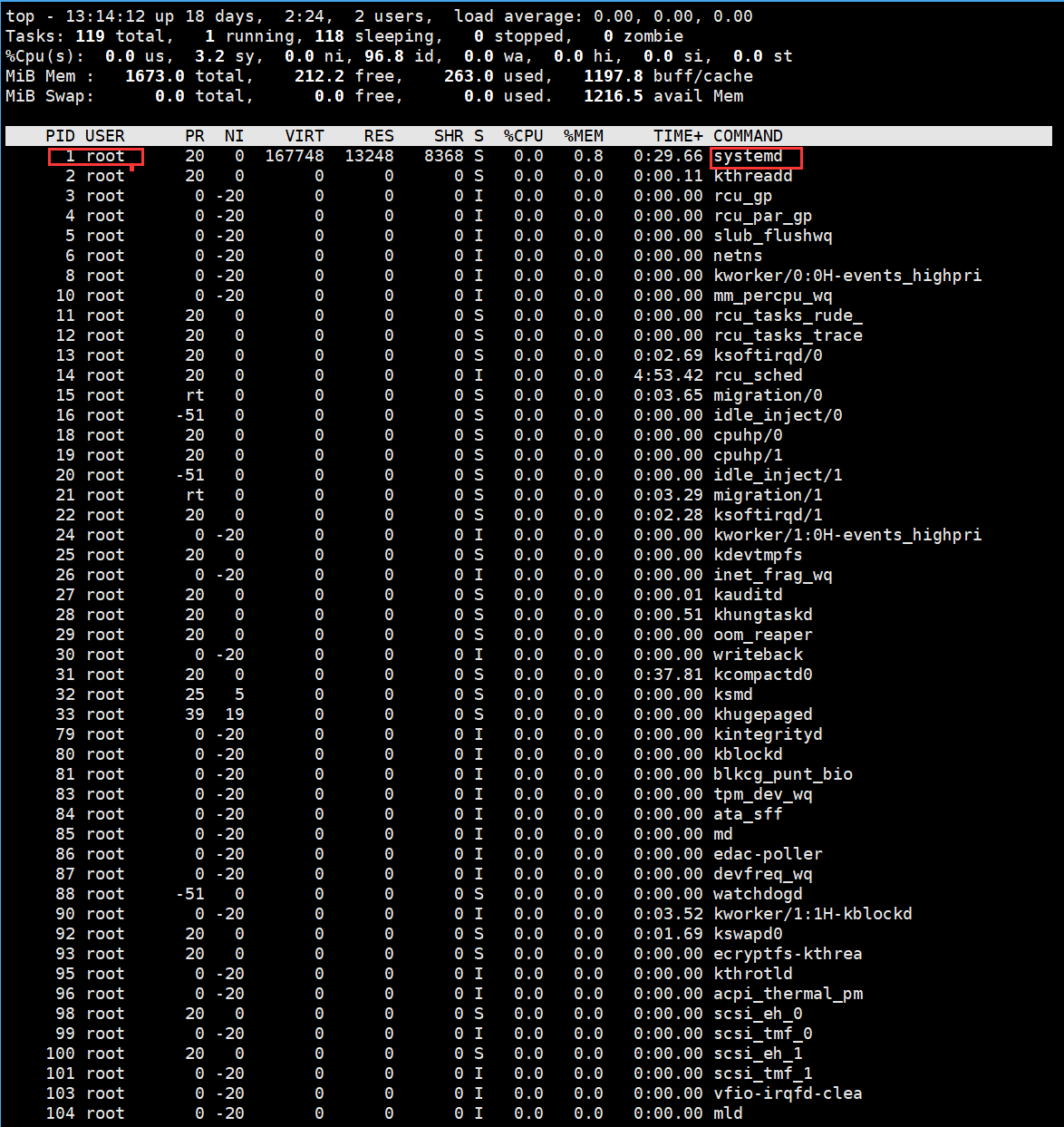Screen dimensions: 1064x1127
Task: Click the kauditd process name
Action: [x=748, y=595]
